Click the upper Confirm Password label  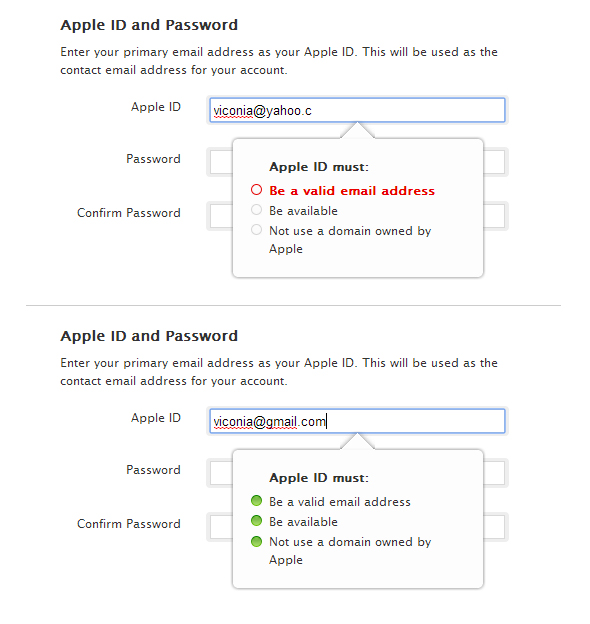129,213
